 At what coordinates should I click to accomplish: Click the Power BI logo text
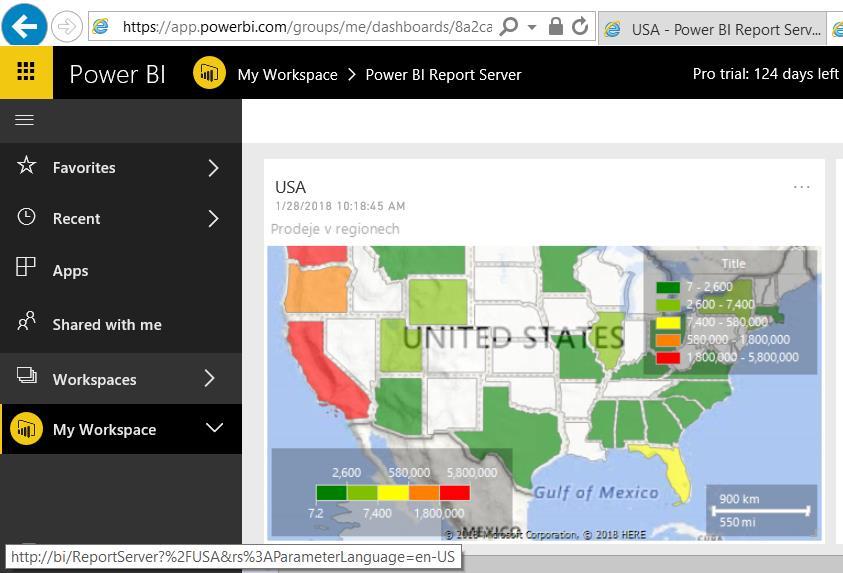[x=117, y=74]
